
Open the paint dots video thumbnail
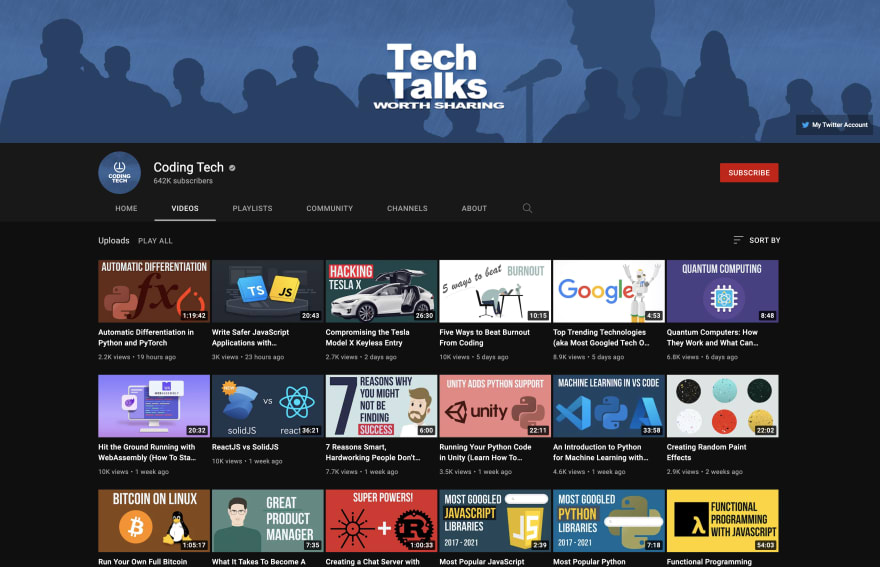pyautogui.click(x=722, y=406)
